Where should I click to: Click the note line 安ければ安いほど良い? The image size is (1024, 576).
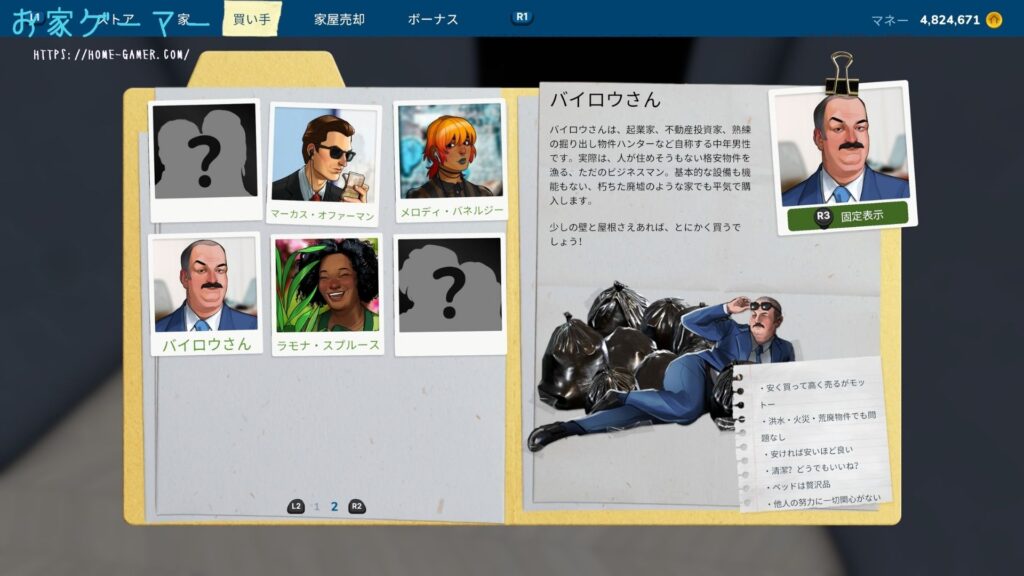click(810, 452)
